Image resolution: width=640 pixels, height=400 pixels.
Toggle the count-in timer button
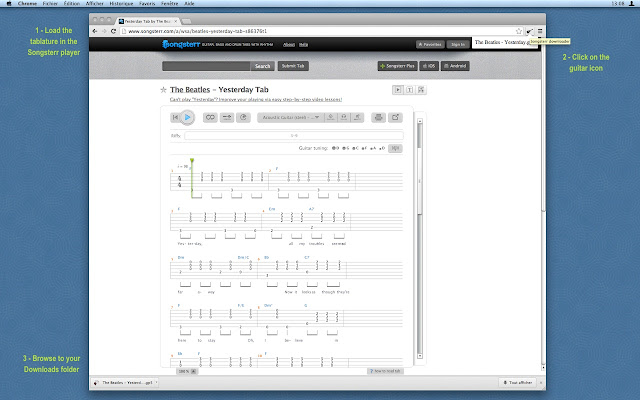(x=243, y=118)
